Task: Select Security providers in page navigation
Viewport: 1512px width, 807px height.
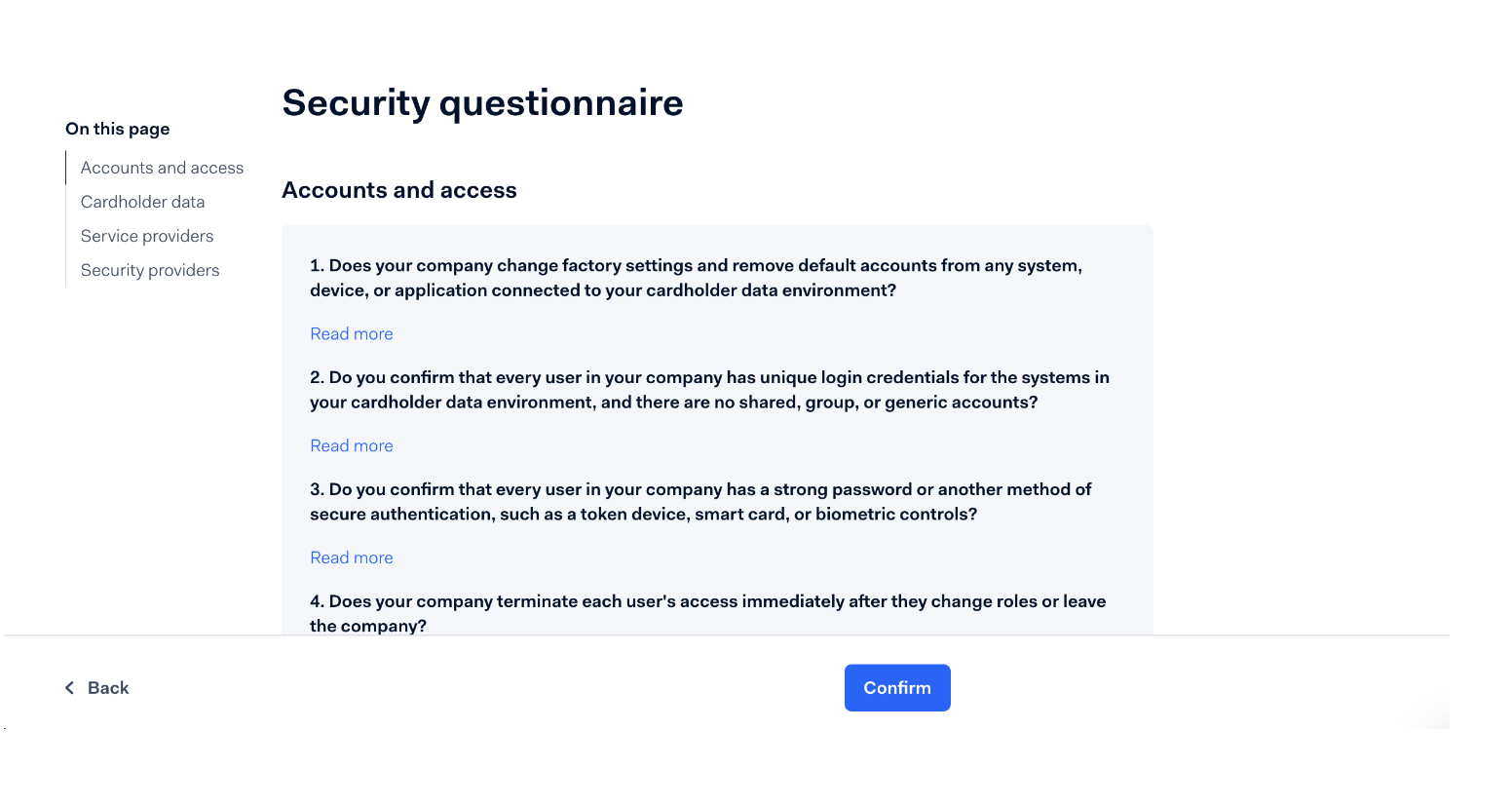Action: [x=150, y=270]
